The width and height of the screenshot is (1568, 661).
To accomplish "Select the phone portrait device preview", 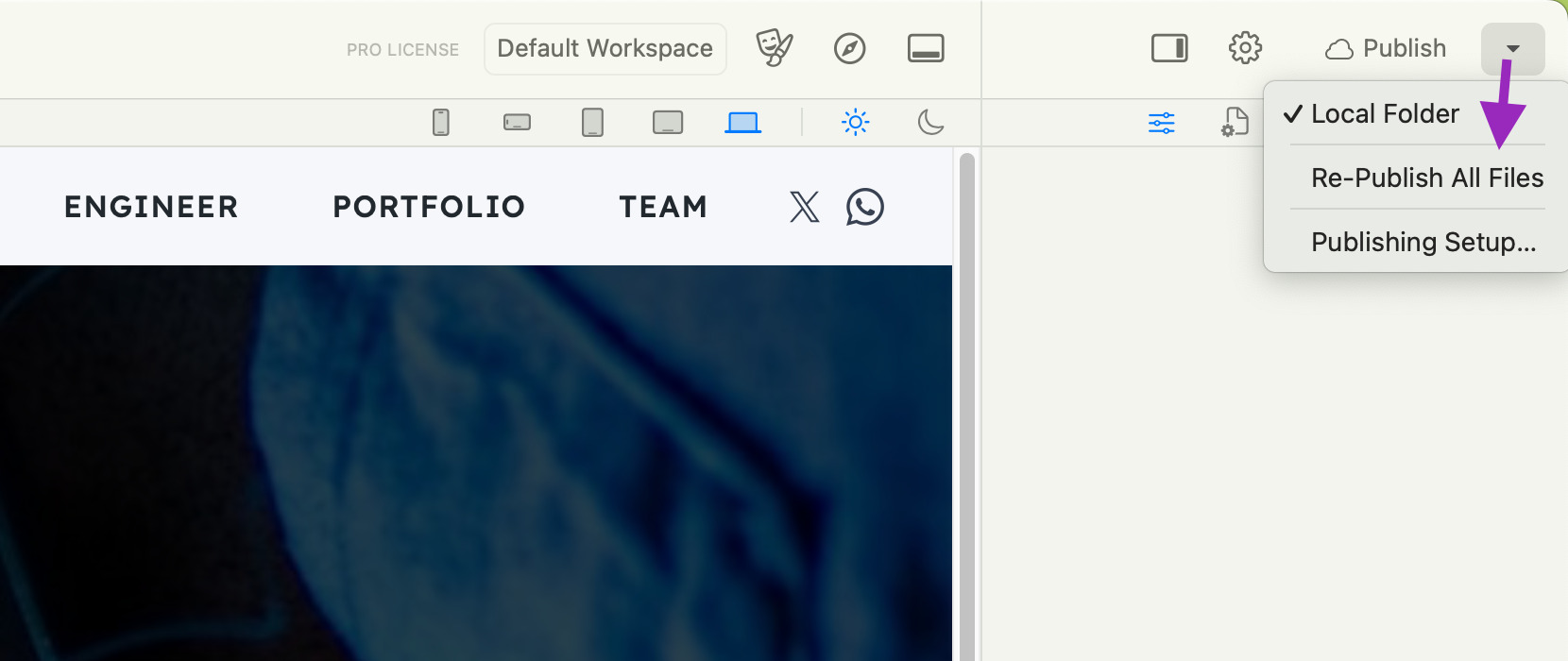I will pos(441,123).
